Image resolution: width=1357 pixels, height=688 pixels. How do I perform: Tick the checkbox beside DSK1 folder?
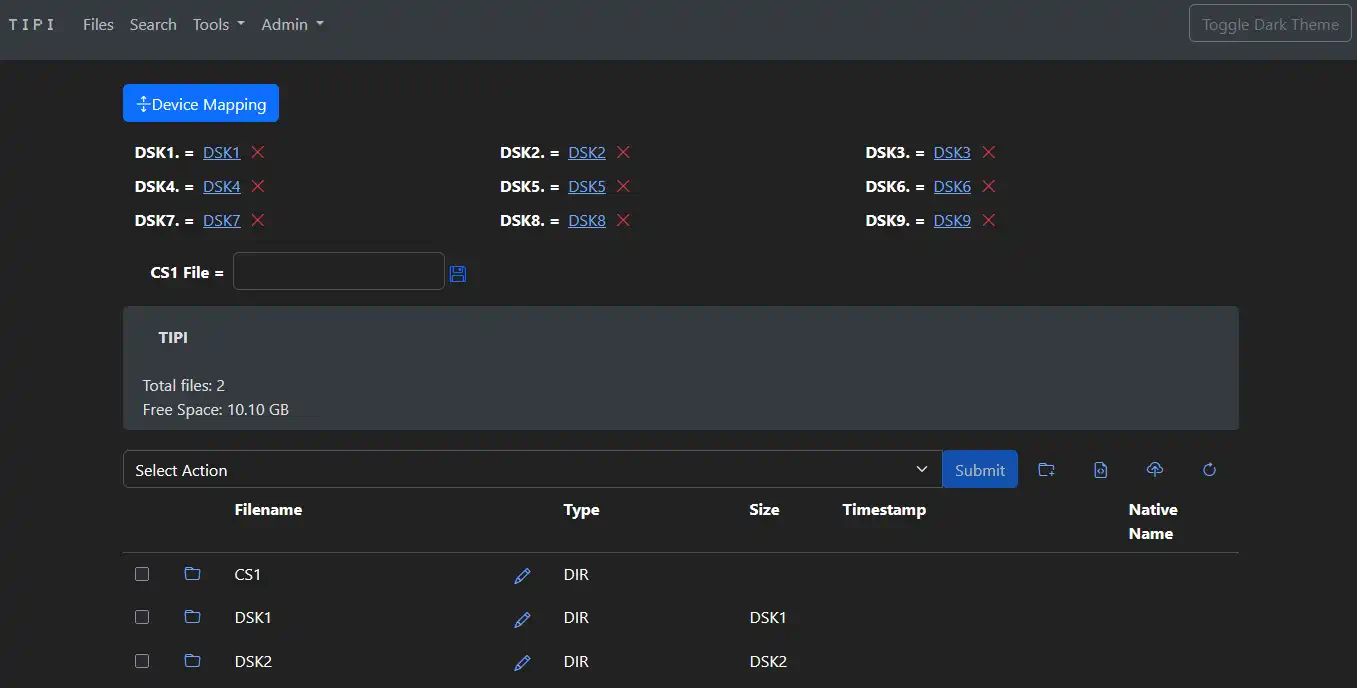[142, 618]
